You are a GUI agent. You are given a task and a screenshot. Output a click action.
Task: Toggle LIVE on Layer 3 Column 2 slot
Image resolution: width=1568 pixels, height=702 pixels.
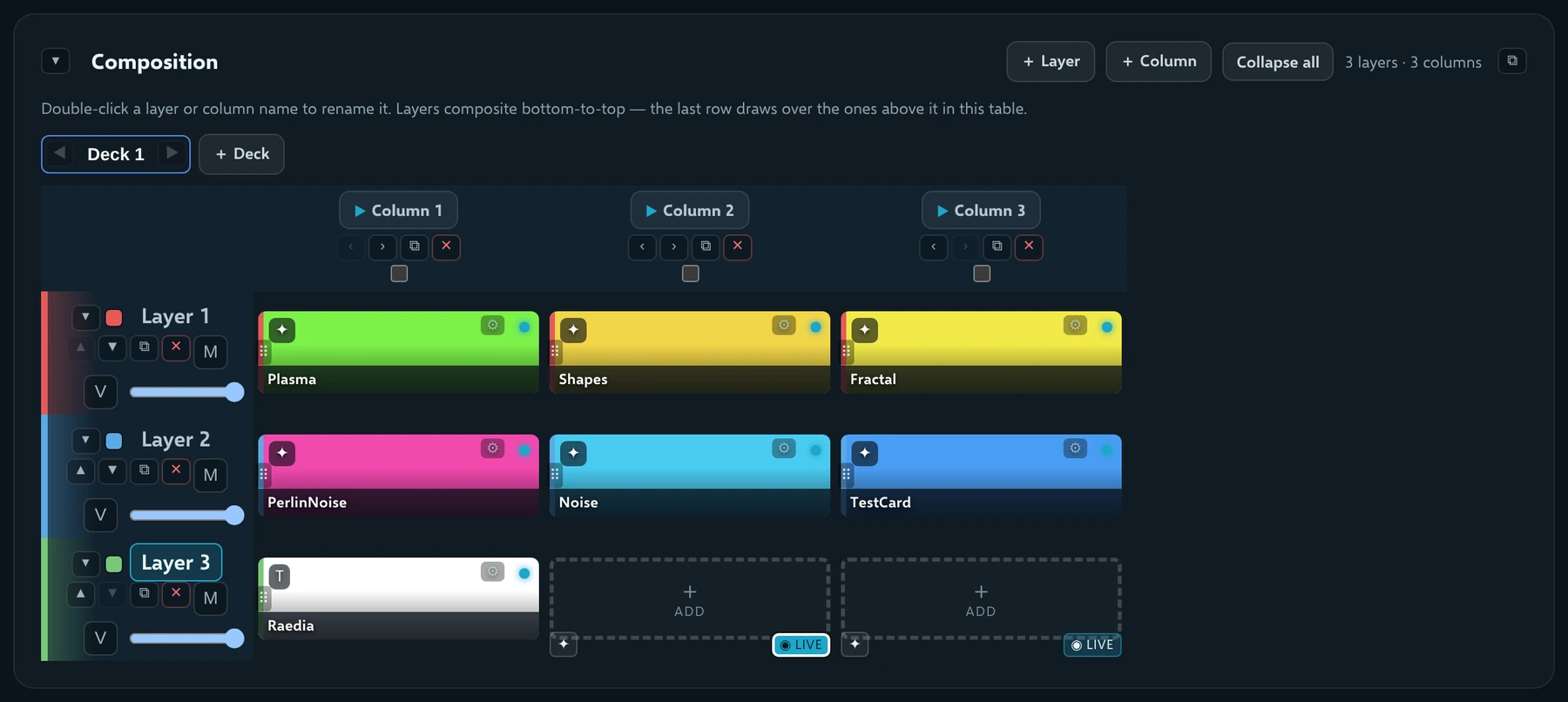(801, 645)
